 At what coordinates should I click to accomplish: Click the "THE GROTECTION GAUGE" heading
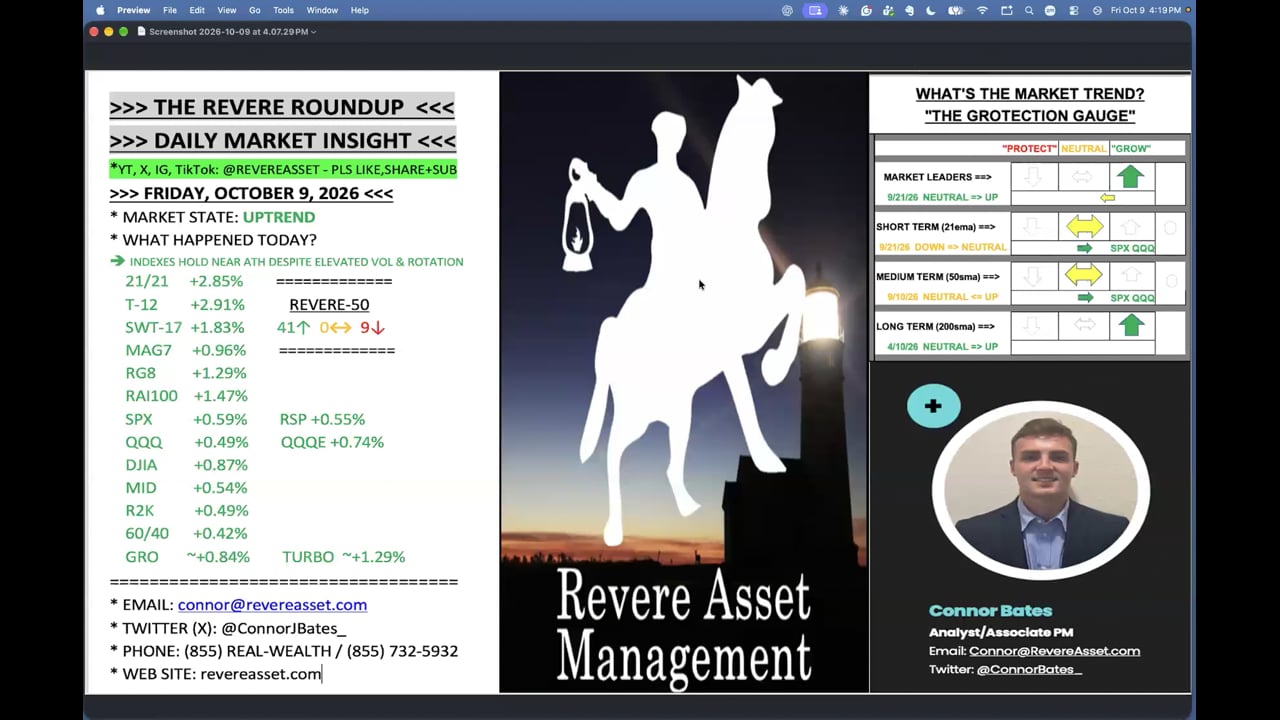point(1030,116)
